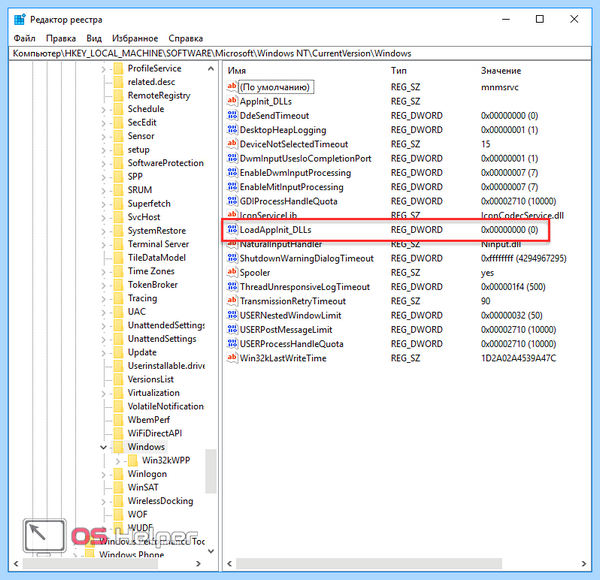Click the ShutdownWarningDialogTimeout DWORD icon

pyautogui.click(x=232, y=258)
